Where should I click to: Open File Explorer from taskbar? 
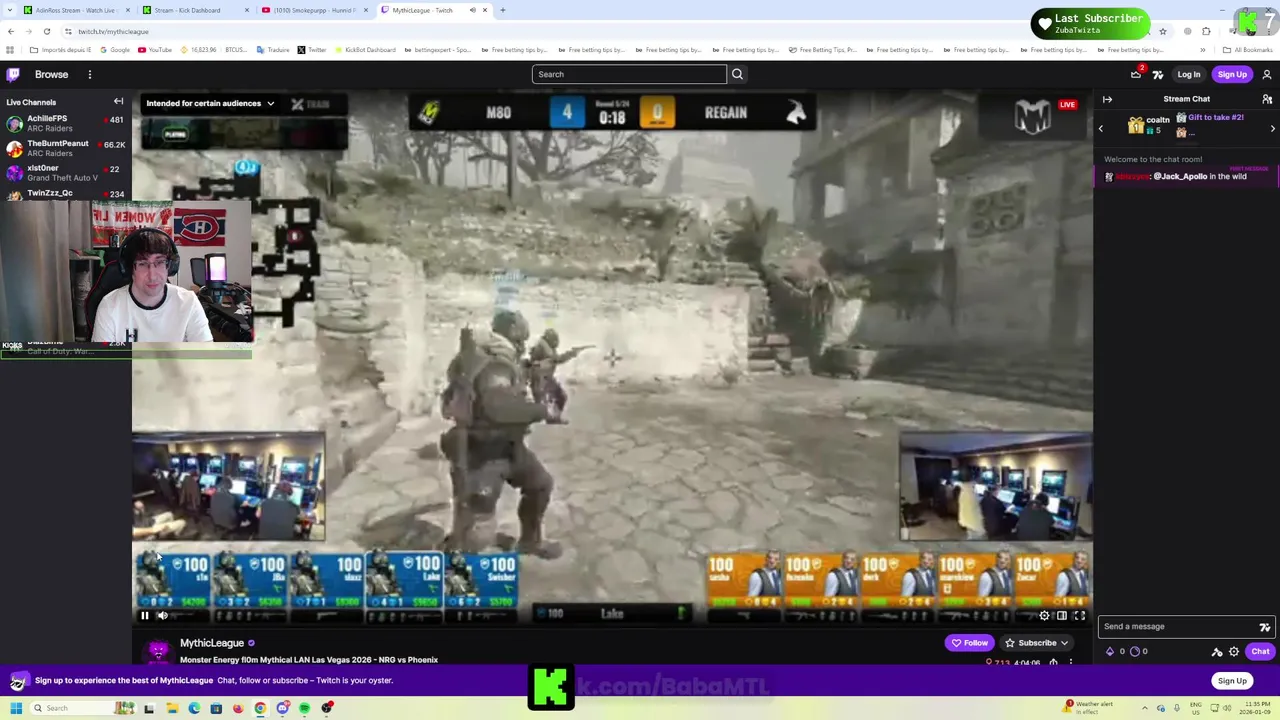[172, 708]
